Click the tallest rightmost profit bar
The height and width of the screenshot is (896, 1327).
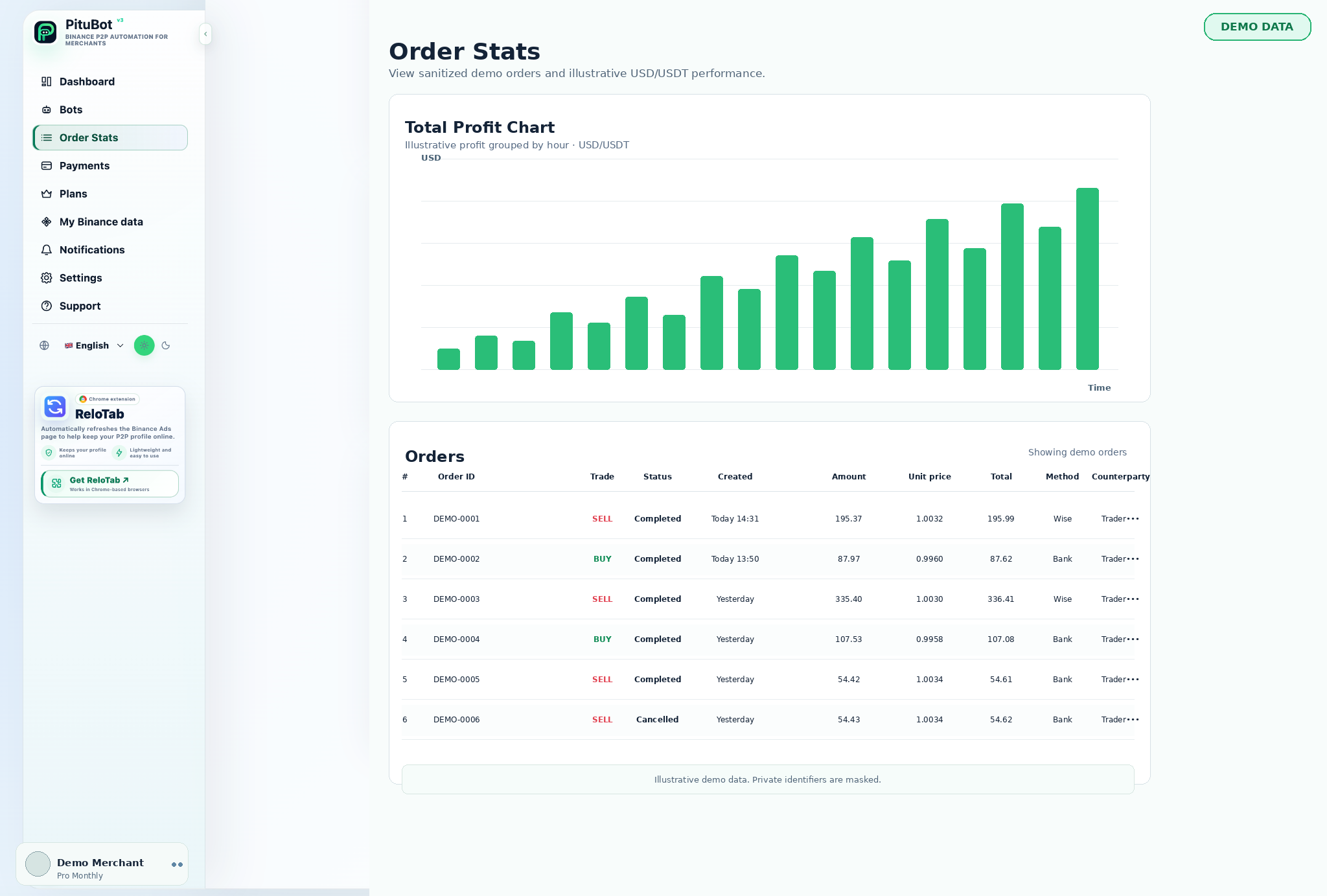1087,279
